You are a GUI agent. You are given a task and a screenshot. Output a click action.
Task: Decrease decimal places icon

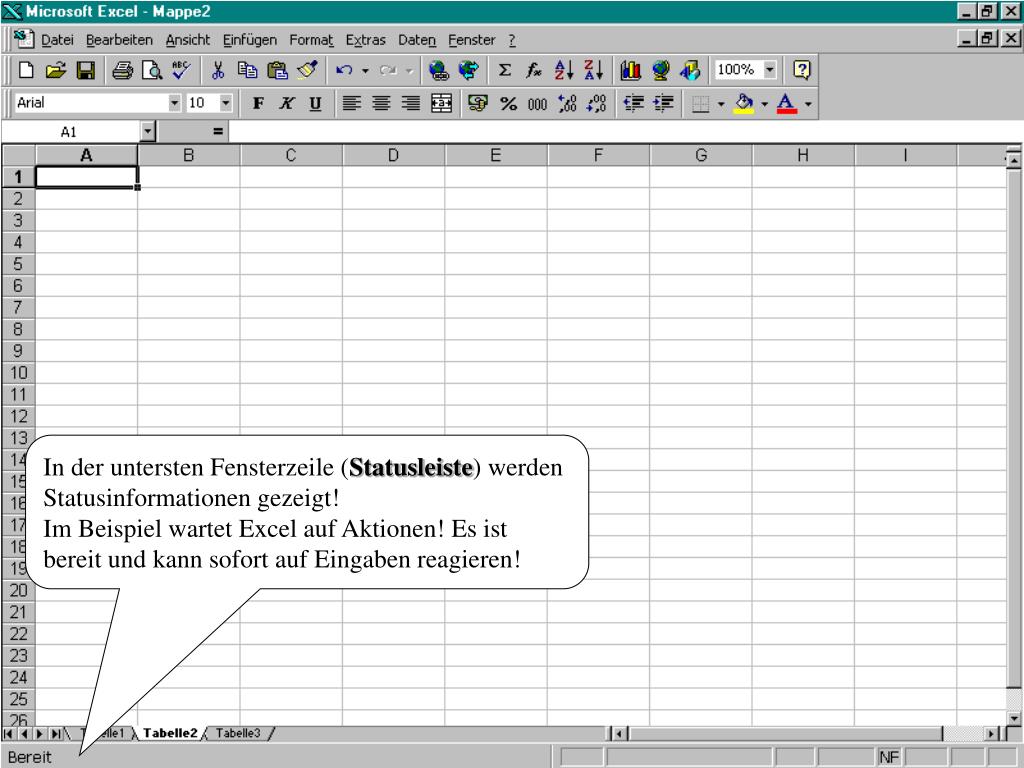click(596, 103)
